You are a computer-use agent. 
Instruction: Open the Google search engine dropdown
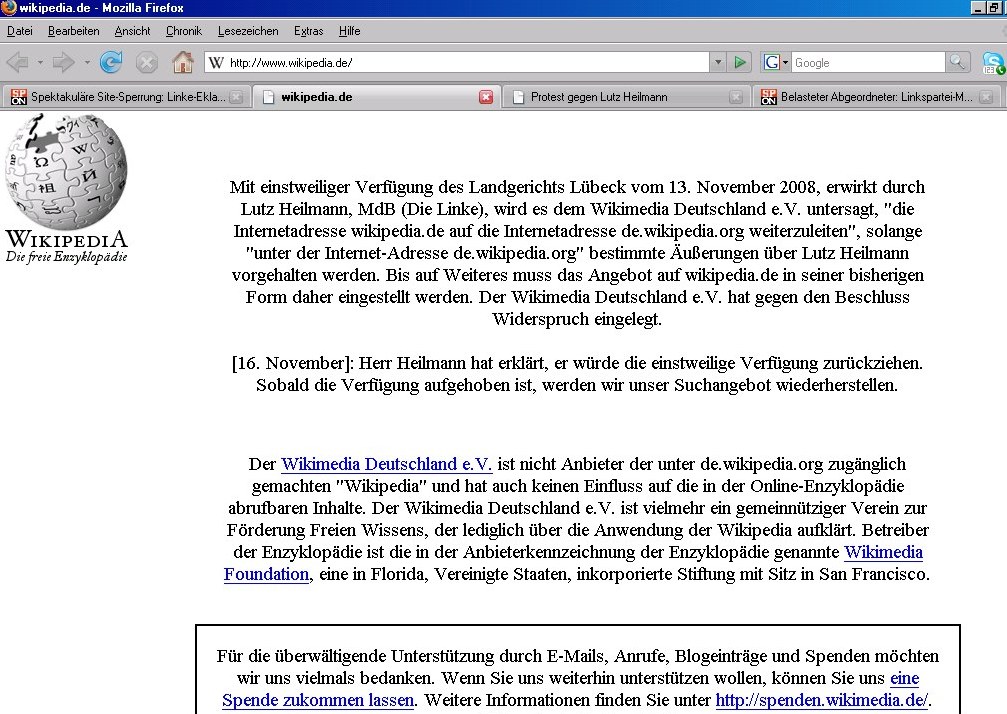776,63
